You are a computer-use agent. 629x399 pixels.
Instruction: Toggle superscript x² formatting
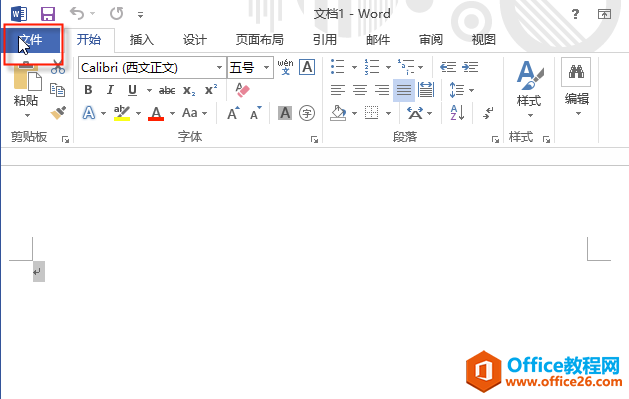tap(211, 90)
